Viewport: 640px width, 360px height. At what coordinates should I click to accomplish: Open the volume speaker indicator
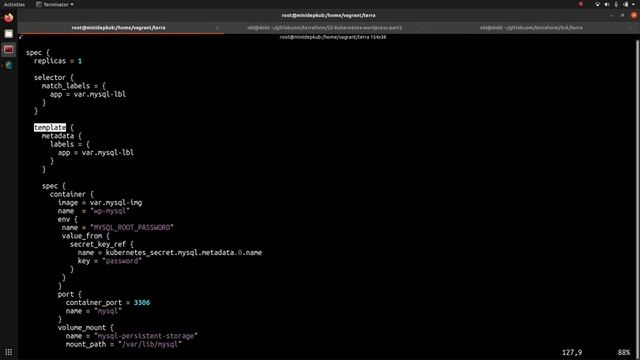(x=607, y=4)
